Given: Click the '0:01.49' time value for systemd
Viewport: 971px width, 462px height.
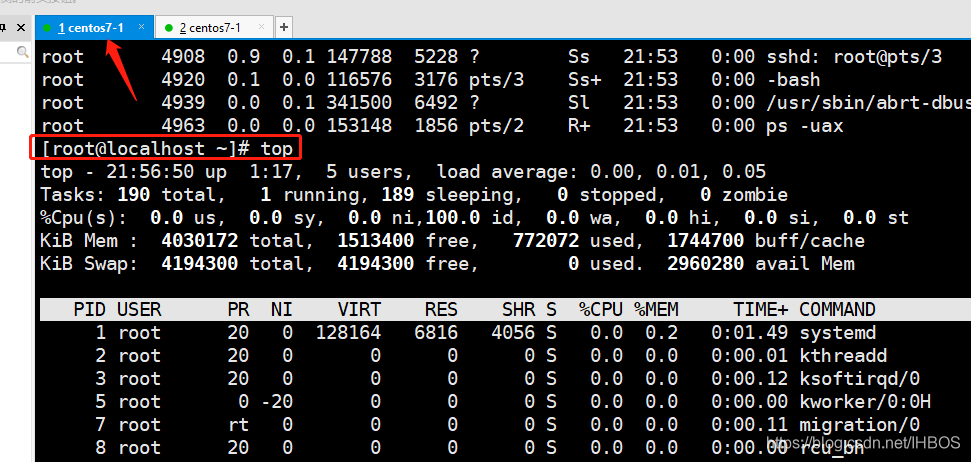Looking at the screenshot, I should 749,333.
